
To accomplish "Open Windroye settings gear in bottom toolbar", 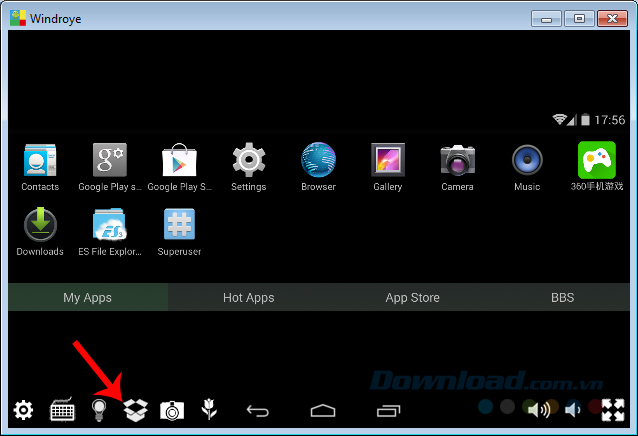I will [x=23, y=410].
